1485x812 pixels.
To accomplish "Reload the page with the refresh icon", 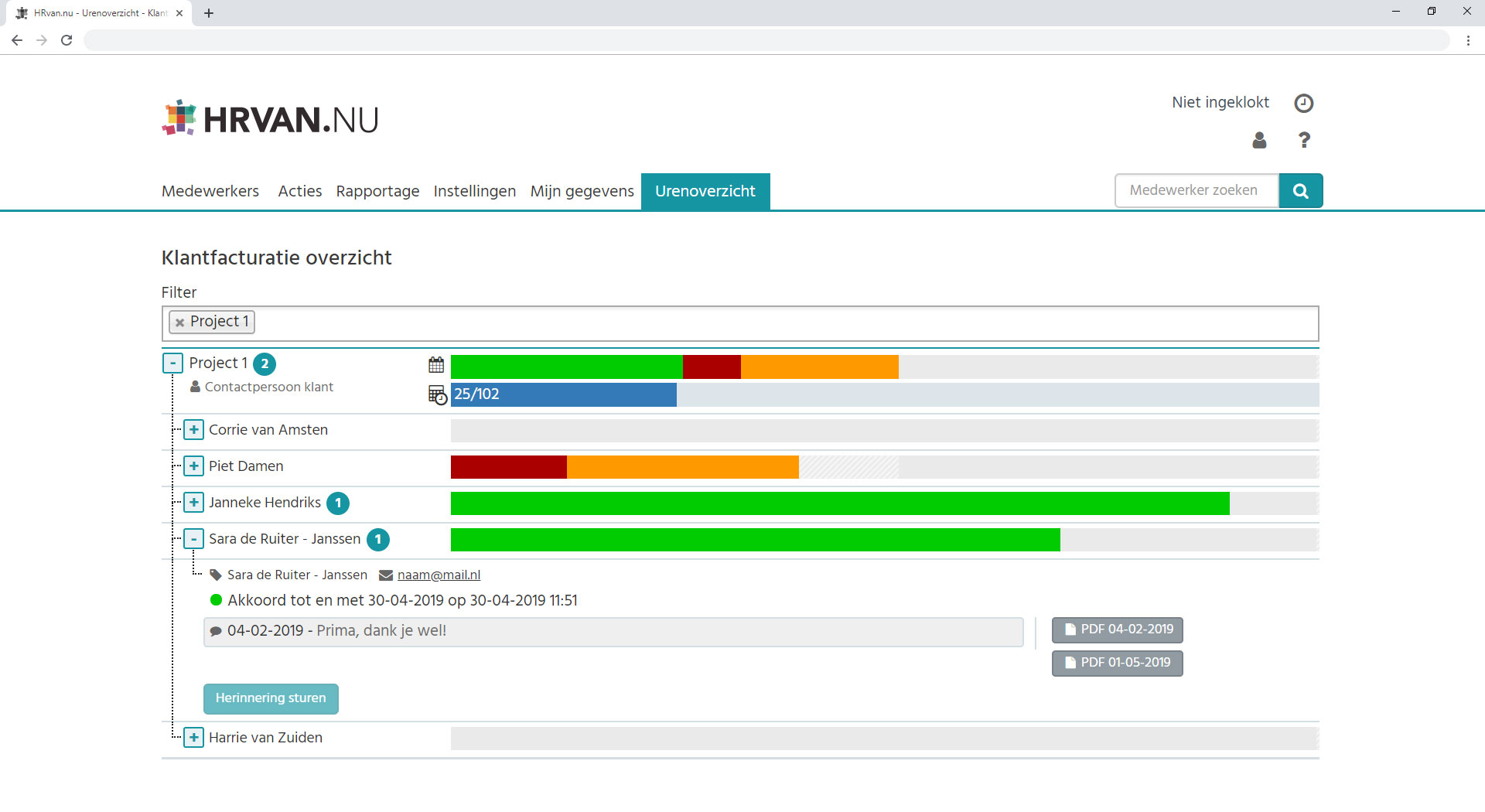I will click(67, 40).
